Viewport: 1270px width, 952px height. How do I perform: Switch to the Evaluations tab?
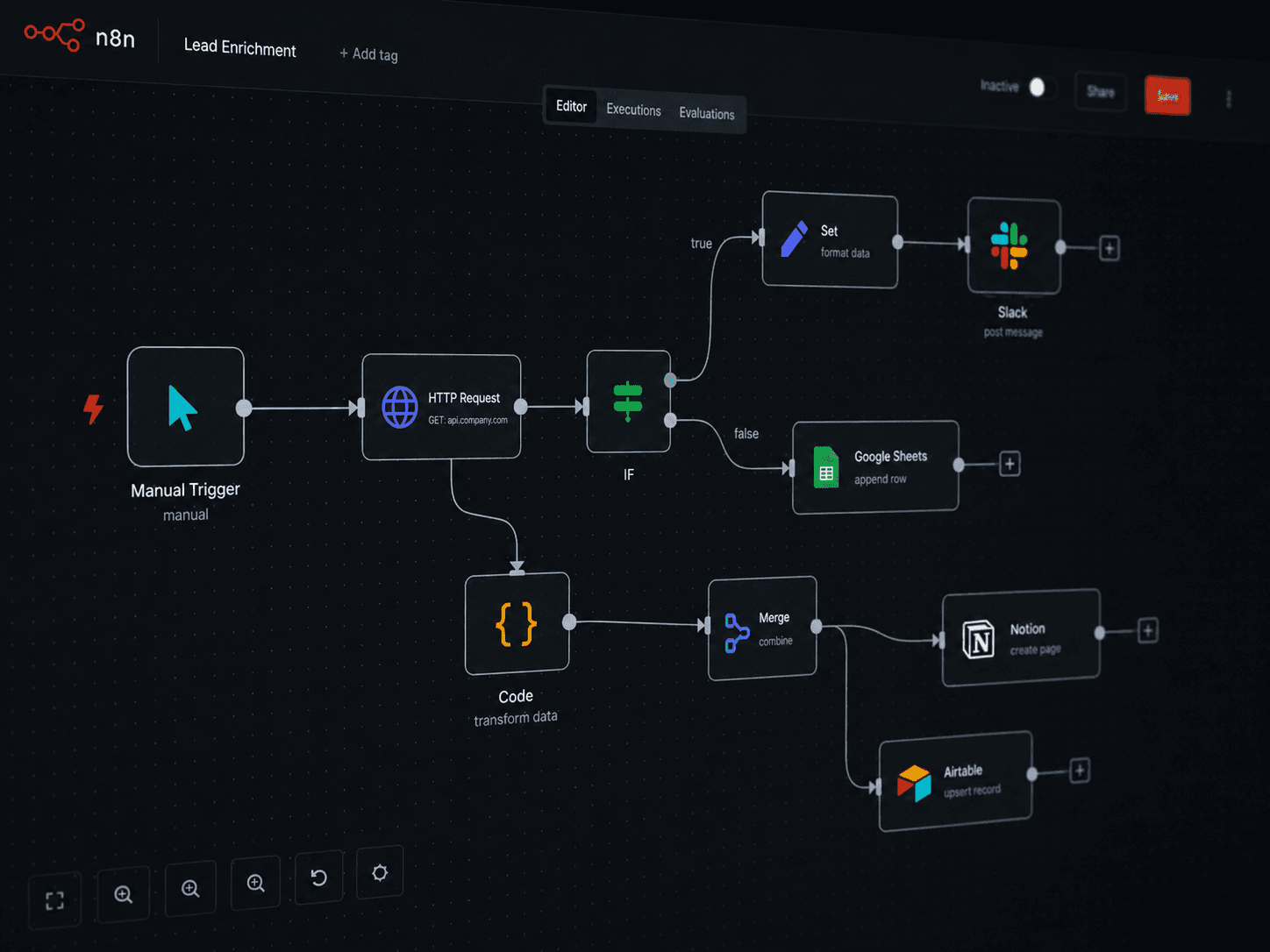(x=707, y=113)
